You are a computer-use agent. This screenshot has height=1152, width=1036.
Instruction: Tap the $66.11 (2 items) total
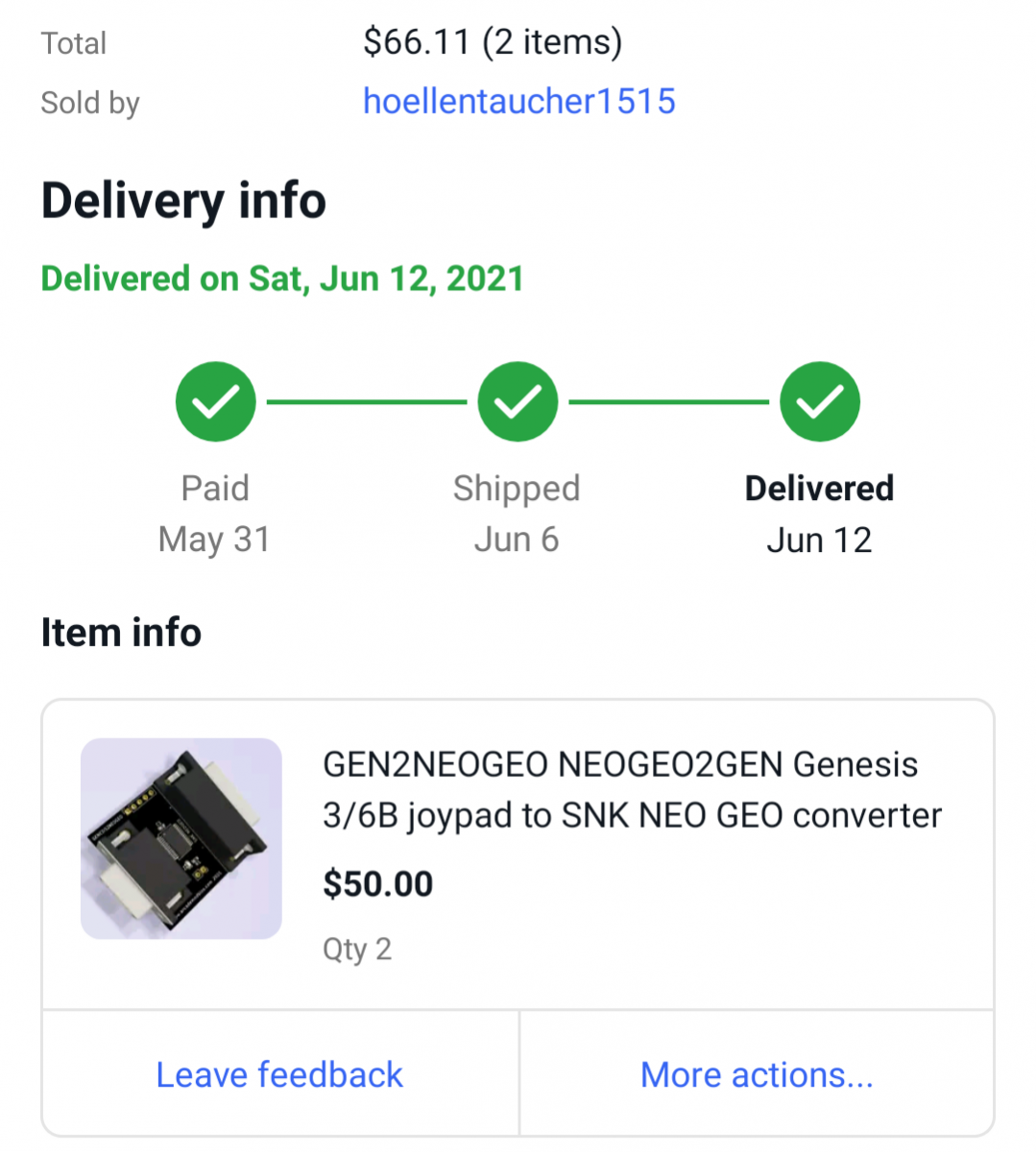(493, 42)
